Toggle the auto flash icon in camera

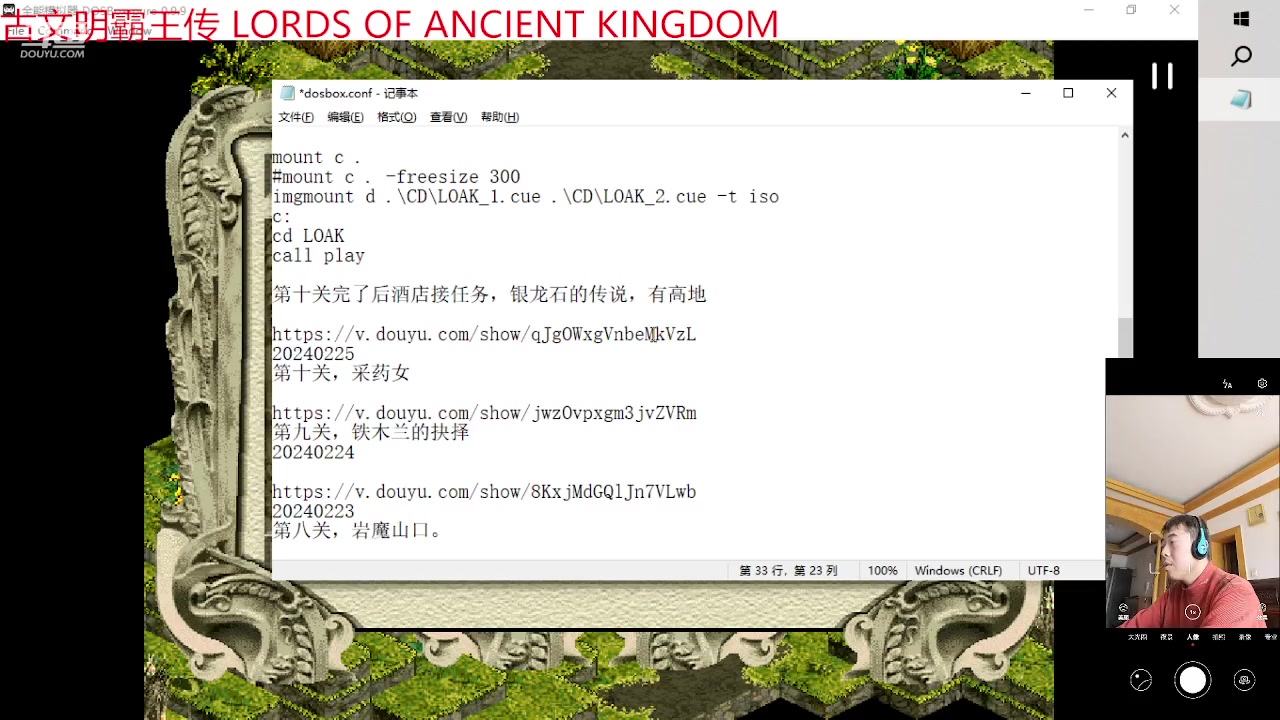tap(1227, 384)
